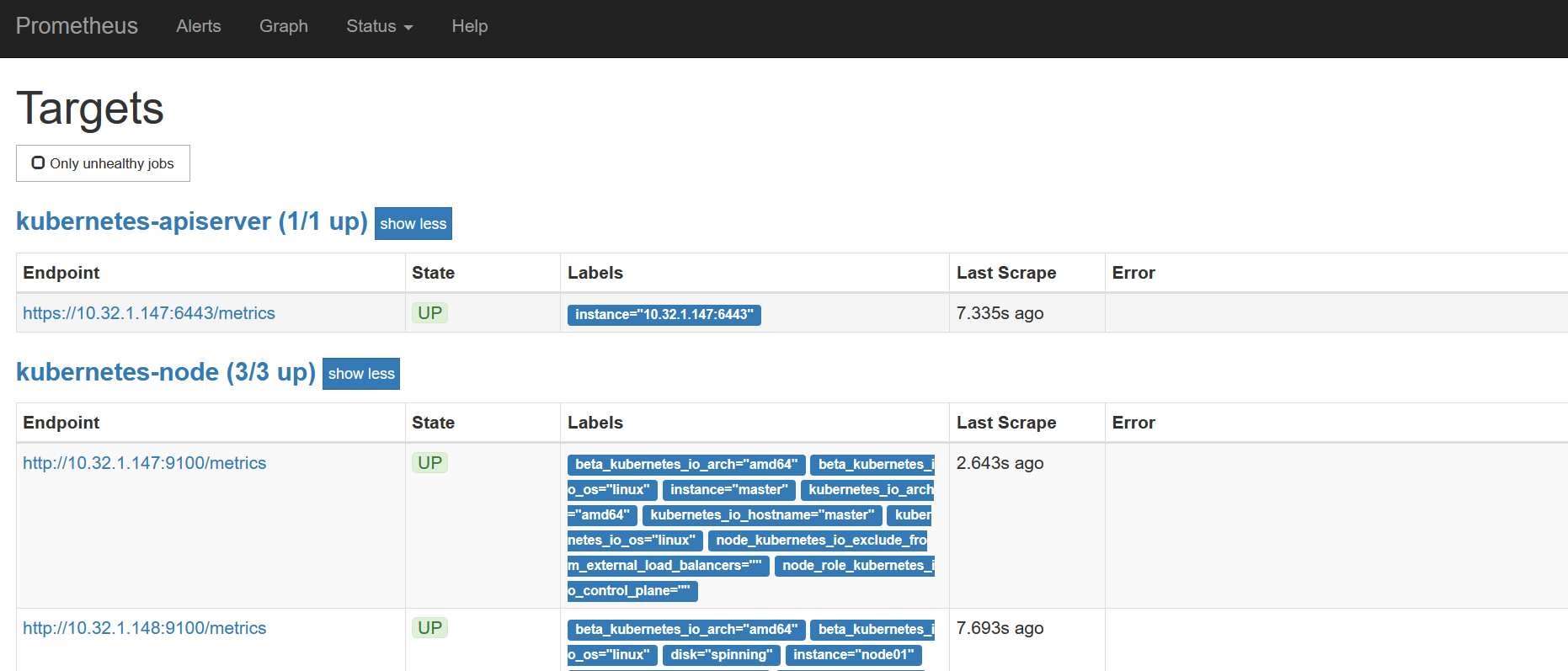The image size is (1568, 671).
Task: Select the Targets page heading
Action: (x=90, y=109)
